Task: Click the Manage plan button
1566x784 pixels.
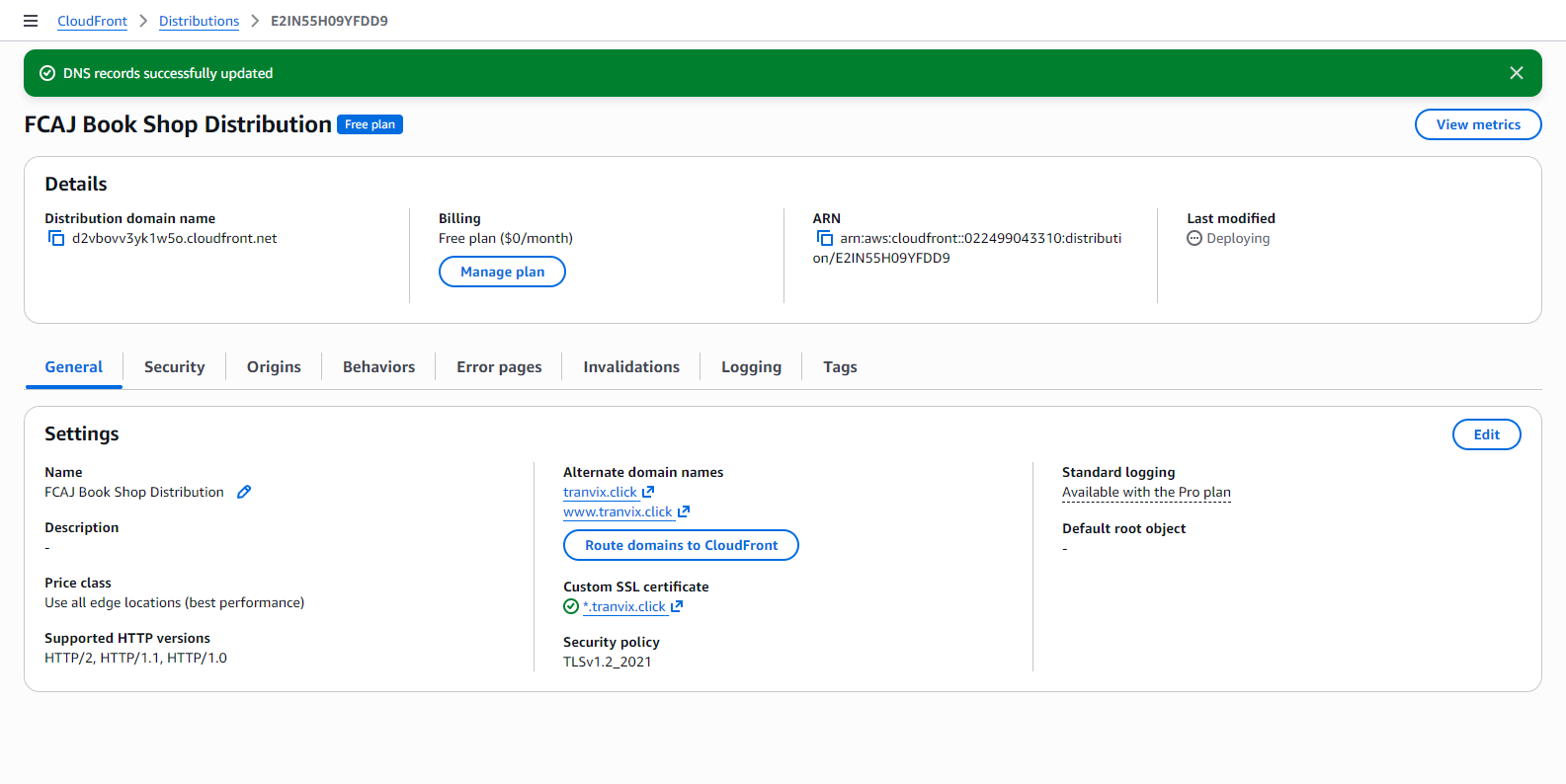Action: (502, 272)
